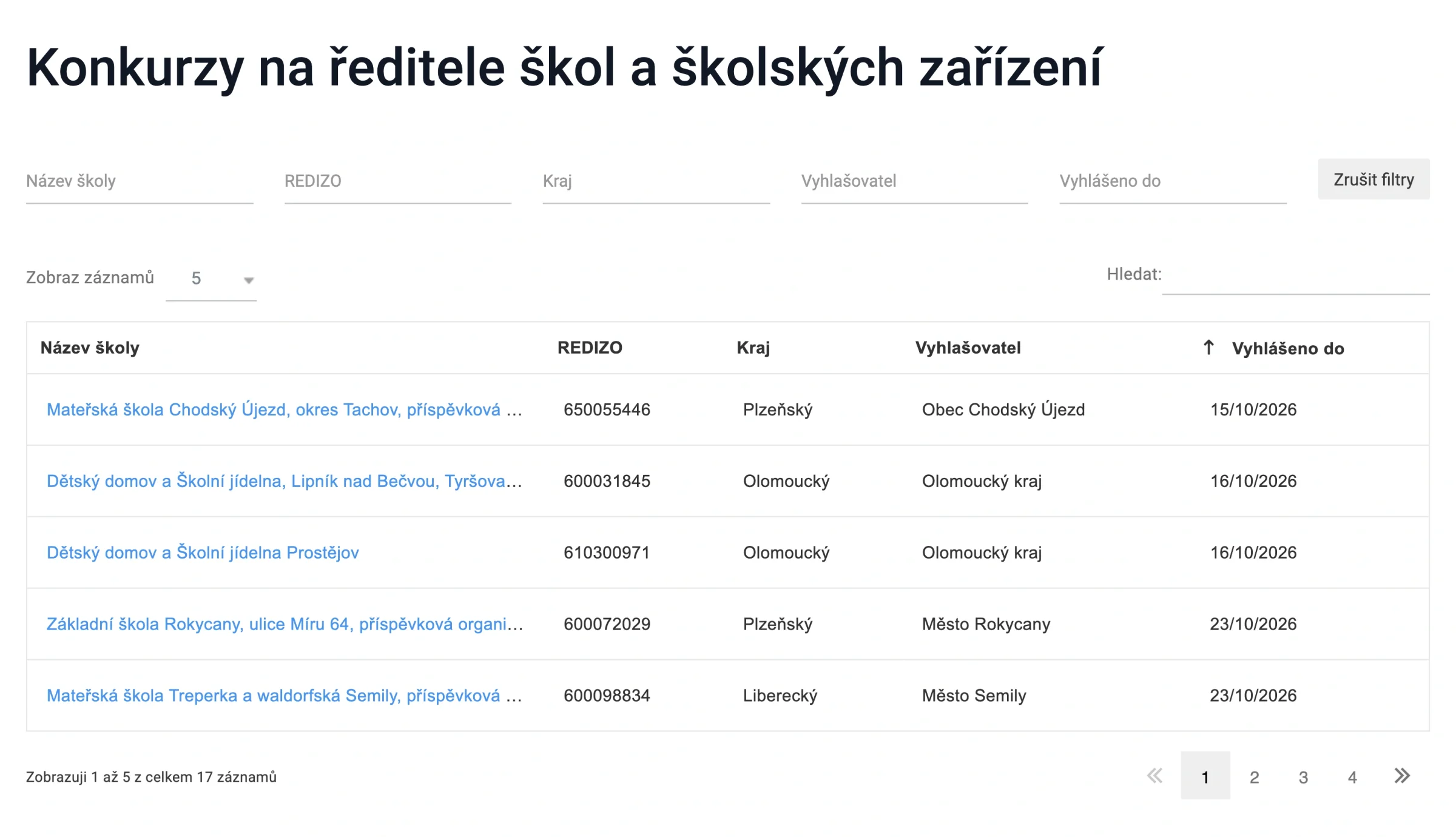Click REDIZO value 600031845
1456x837 pixels.
[x=607, y=482]
